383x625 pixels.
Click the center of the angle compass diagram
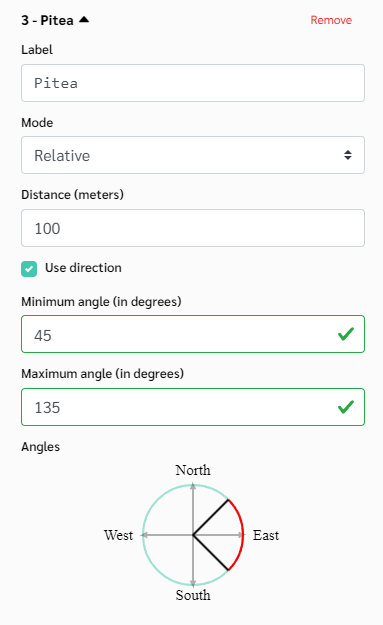(x=193, y=535)
